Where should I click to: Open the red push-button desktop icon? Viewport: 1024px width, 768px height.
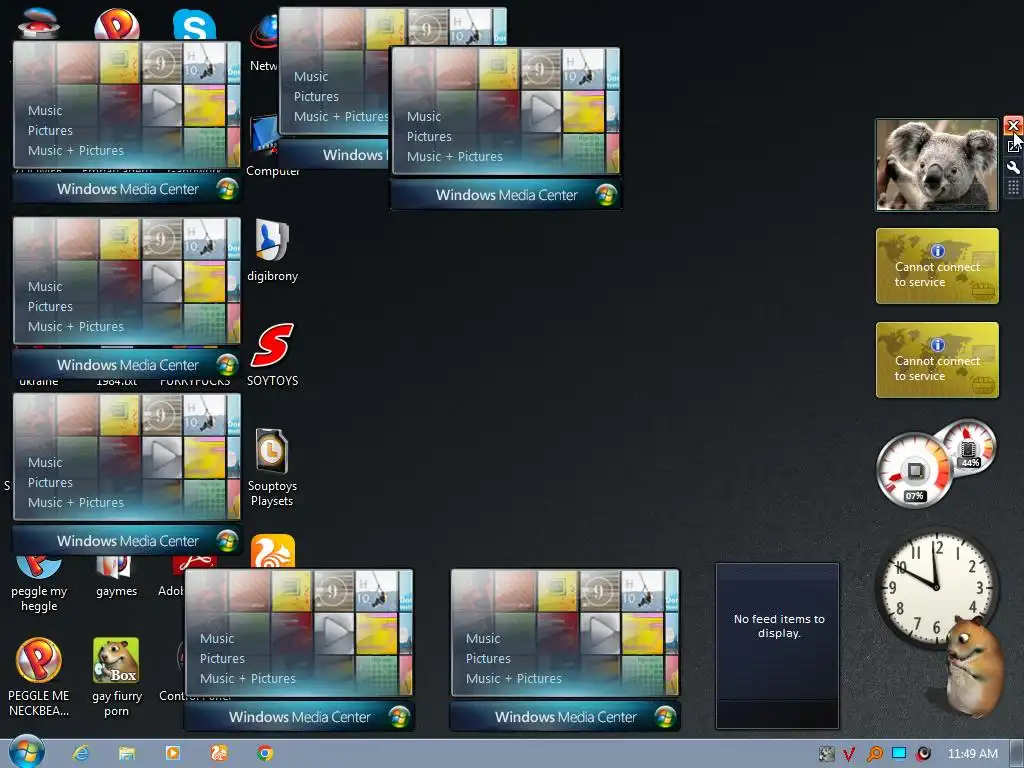39,24
